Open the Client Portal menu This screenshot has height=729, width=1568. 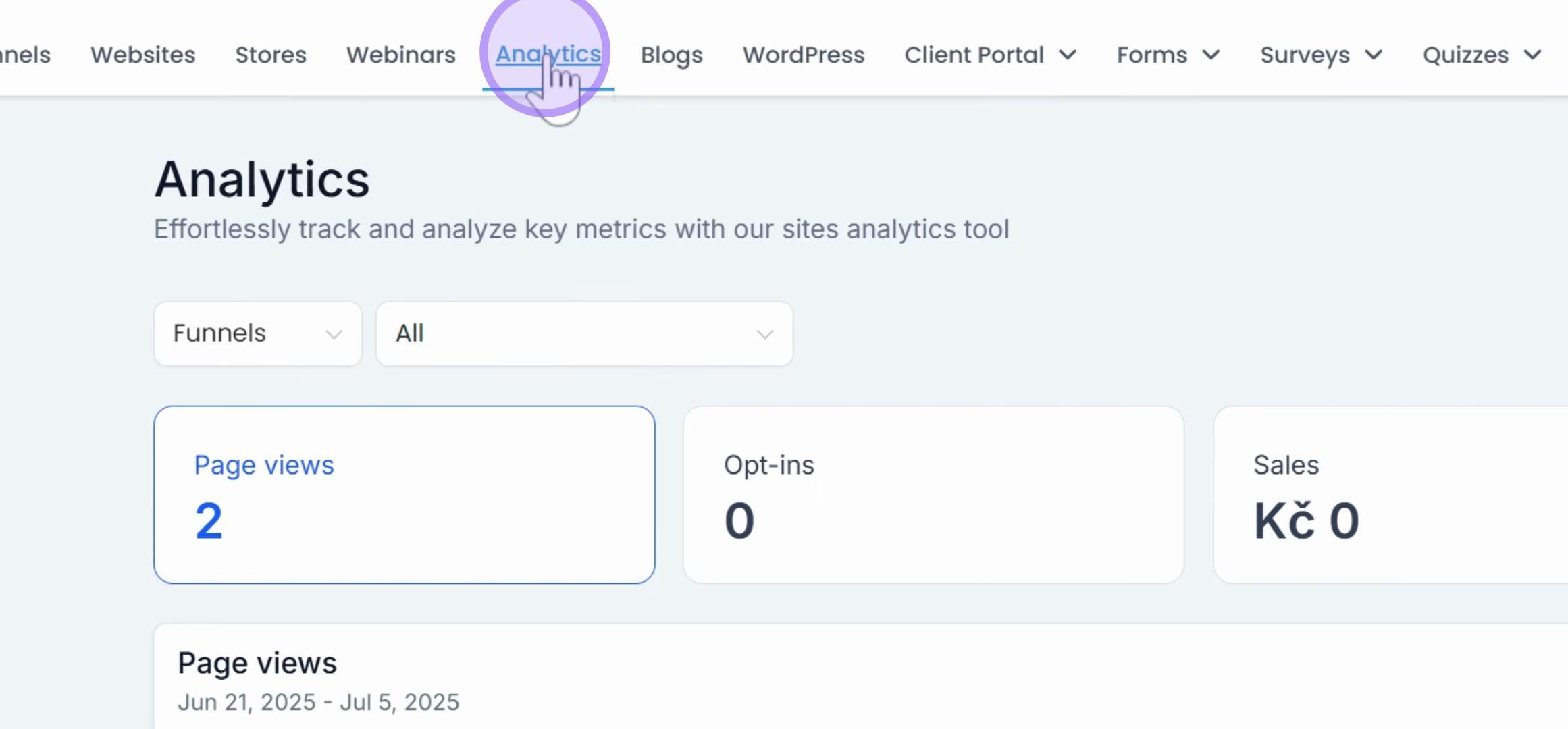pyautogui.click(x=991, y=55)
